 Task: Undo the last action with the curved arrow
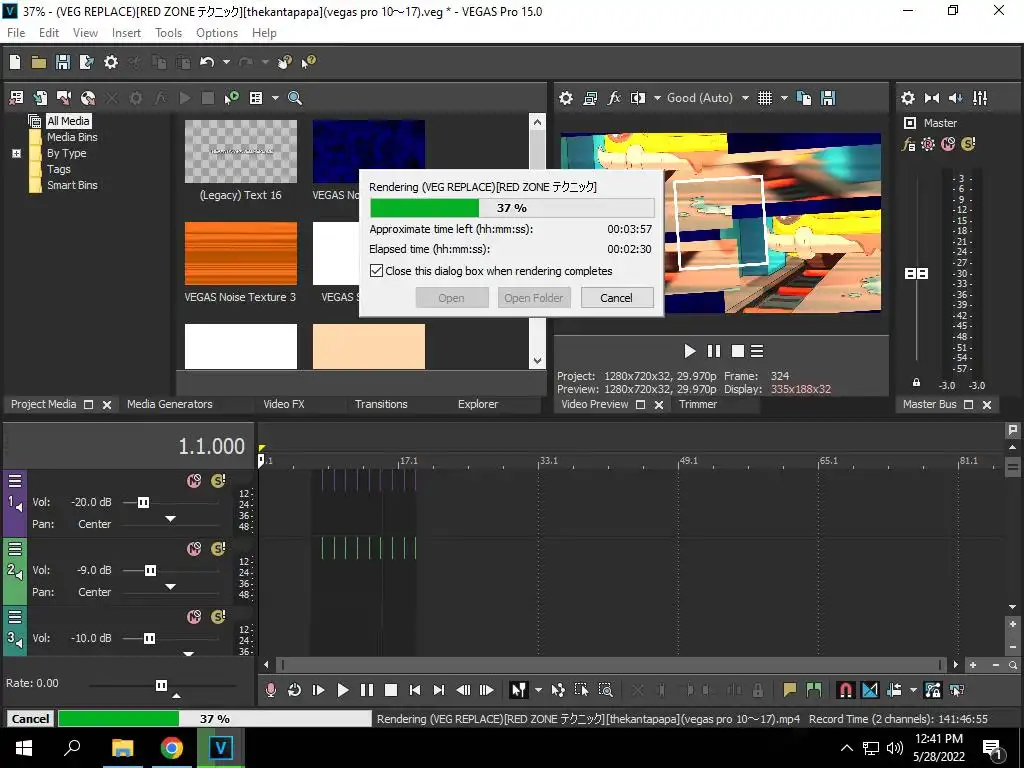coord(207,62)
